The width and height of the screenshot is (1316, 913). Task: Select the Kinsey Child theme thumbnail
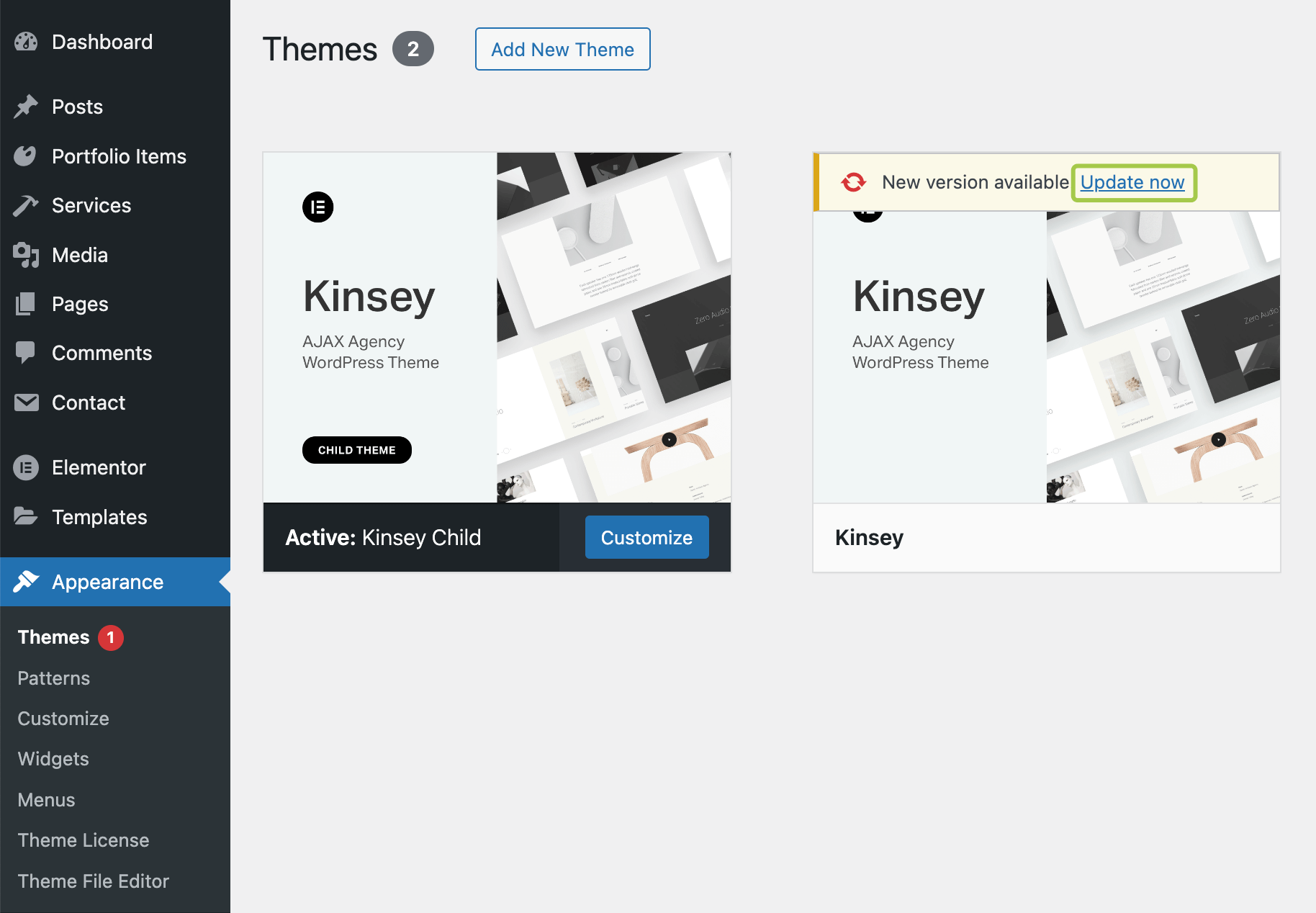coord(497,328)
